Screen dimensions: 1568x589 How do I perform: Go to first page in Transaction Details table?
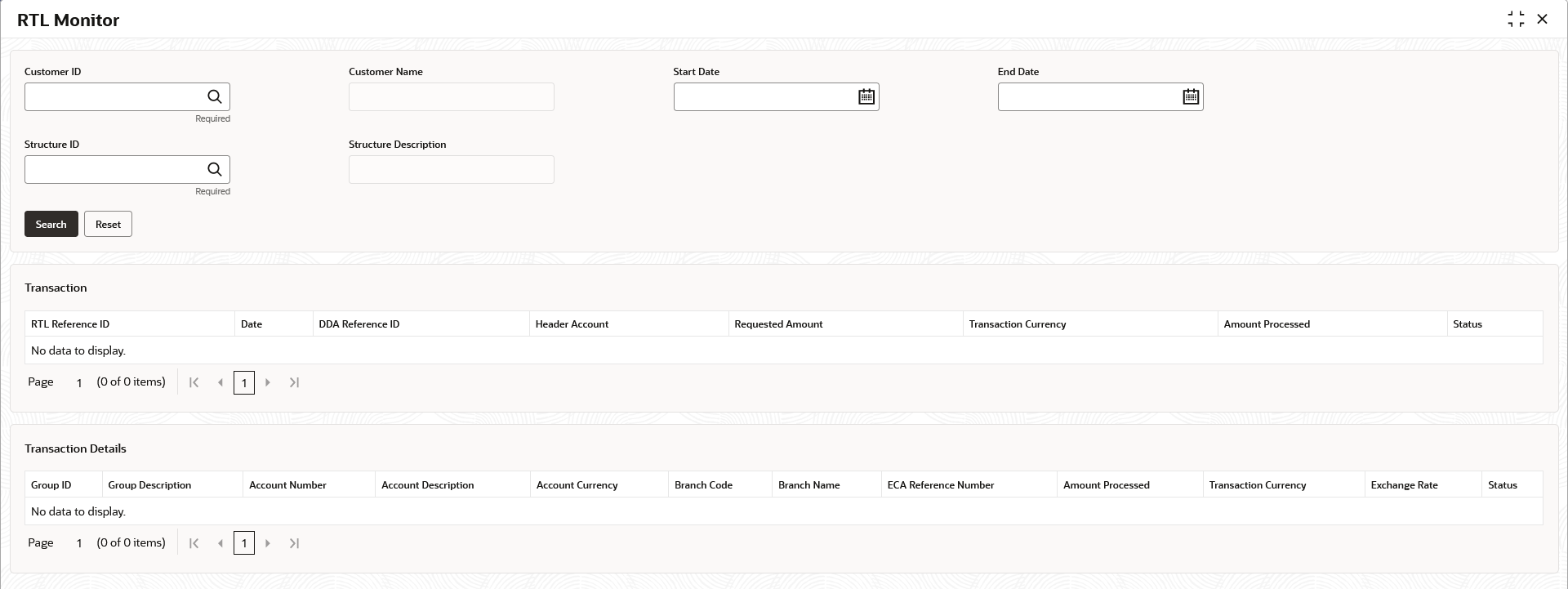194,543
